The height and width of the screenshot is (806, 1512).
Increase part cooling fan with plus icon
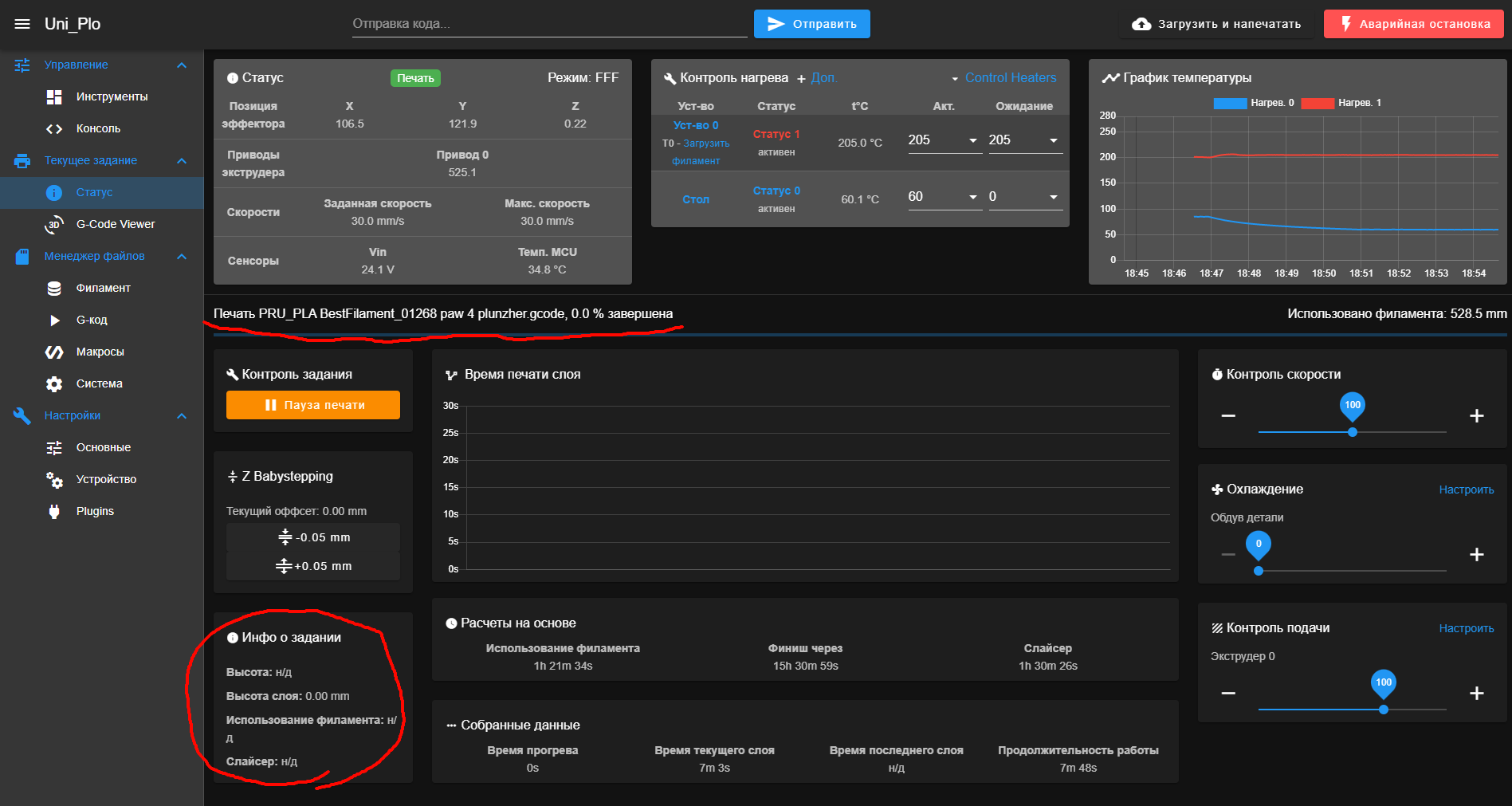click(x=1476, y=554)
